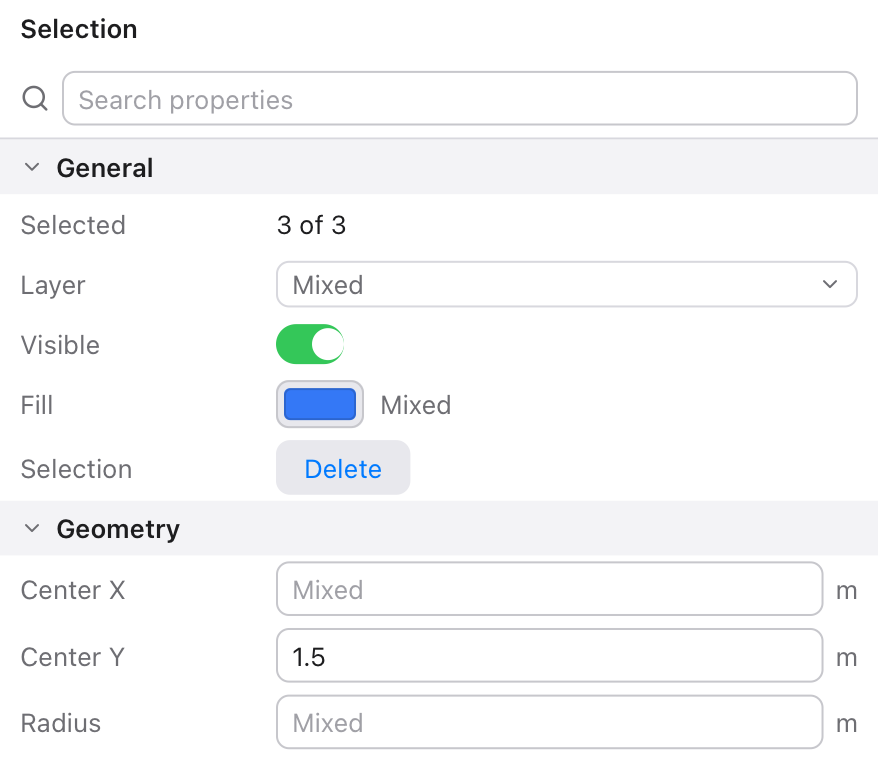Image resolution: width=878 pixels, height=770 pixels.
Task: Edit the Center X field
Action: (x=549, y=589)
